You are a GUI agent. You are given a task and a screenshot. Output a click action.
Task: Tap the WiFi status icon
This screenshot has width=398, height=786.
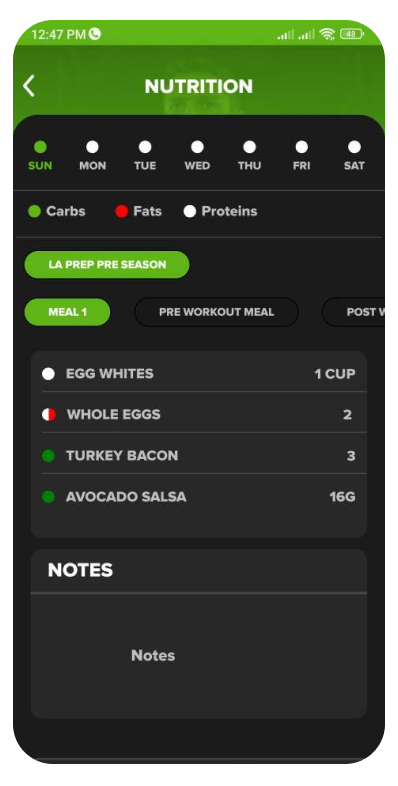(x=327, y=34)
